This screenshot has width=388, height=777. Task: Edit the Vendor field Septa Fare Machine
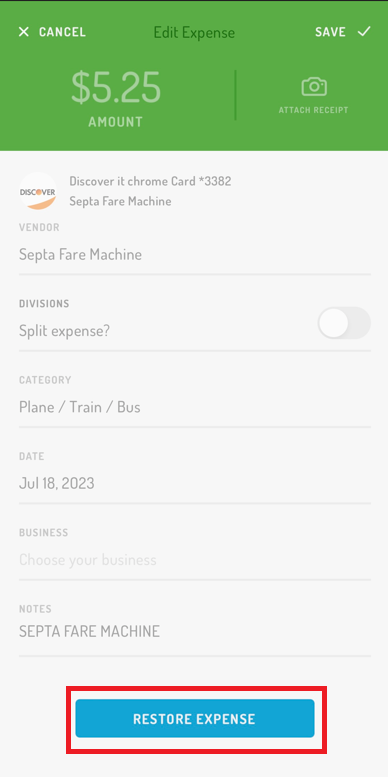tap(195, 255)
